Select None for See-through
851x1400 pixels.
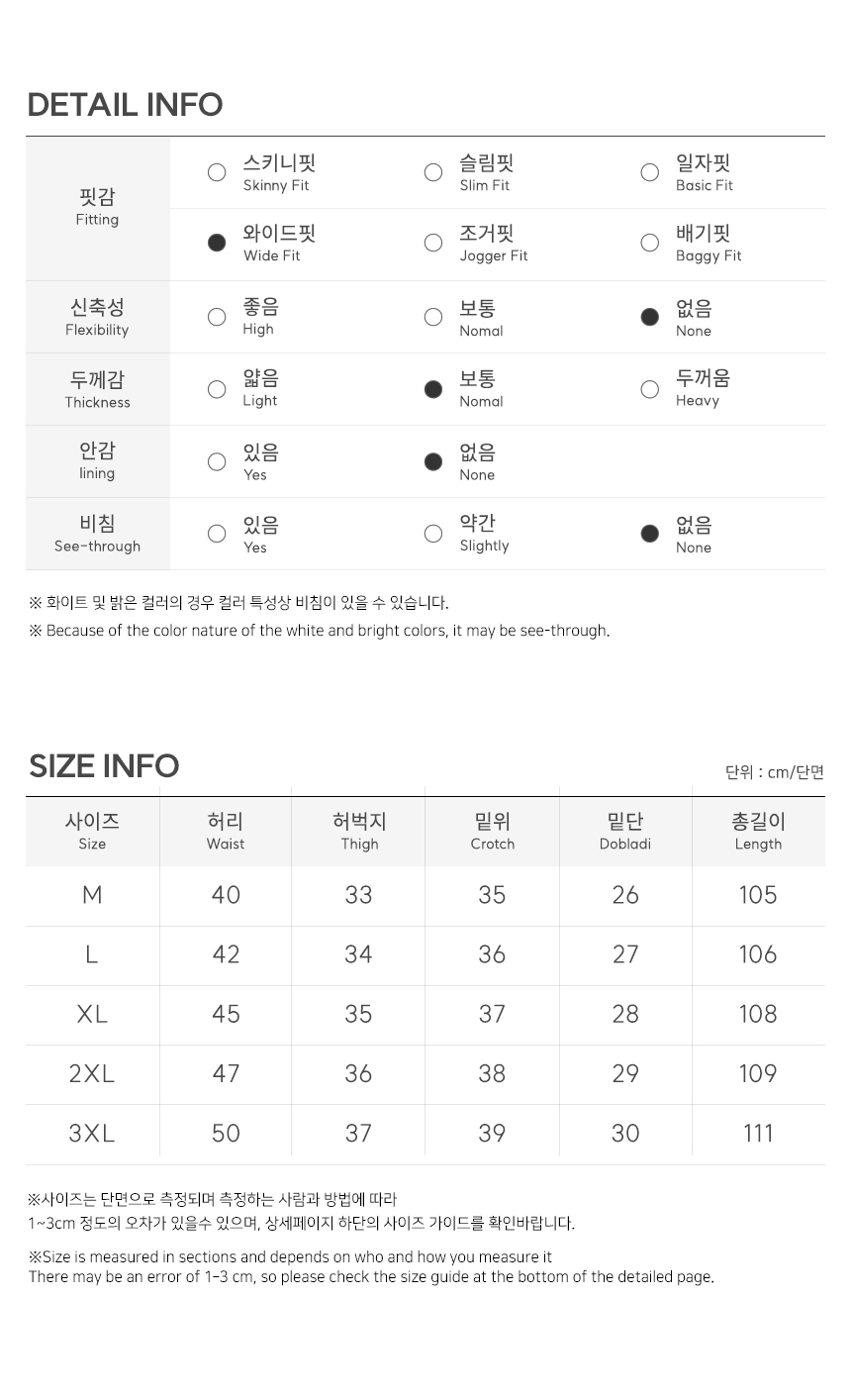[649, 534]
